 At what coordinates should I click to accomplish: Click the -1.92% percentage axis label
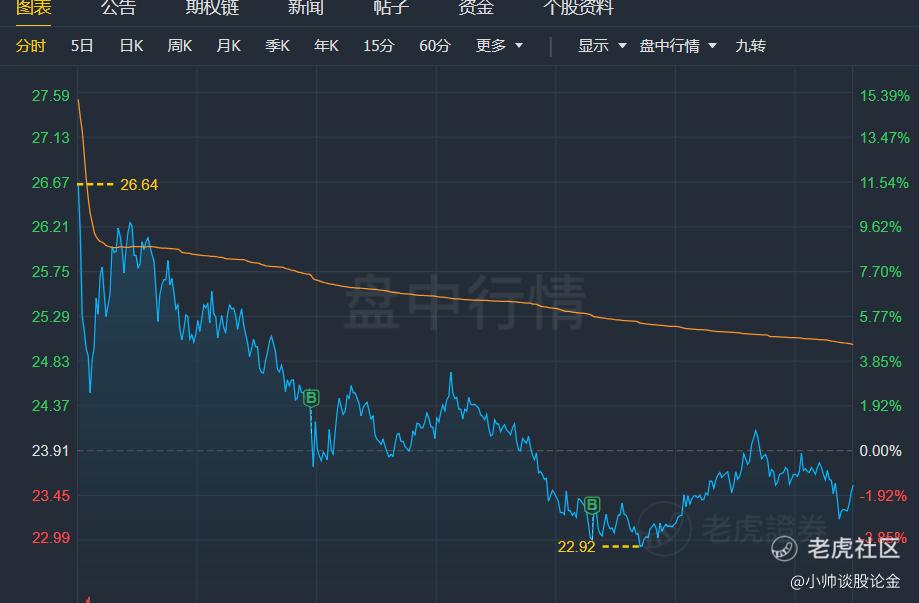[883, 496]
